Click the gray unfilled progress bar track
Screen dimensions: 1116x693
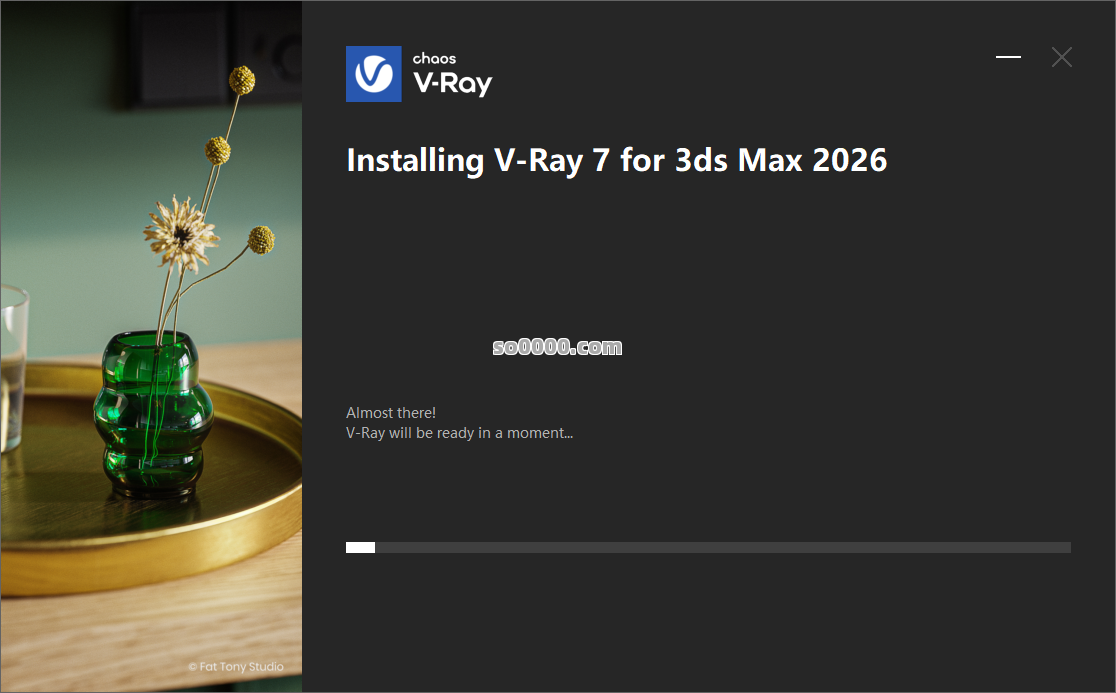point(722,547)
